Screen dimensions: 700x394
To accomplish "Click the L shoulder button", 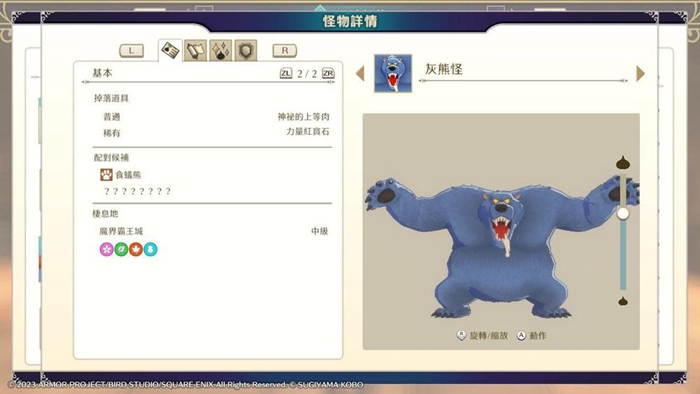I will (x=131, y=50).
